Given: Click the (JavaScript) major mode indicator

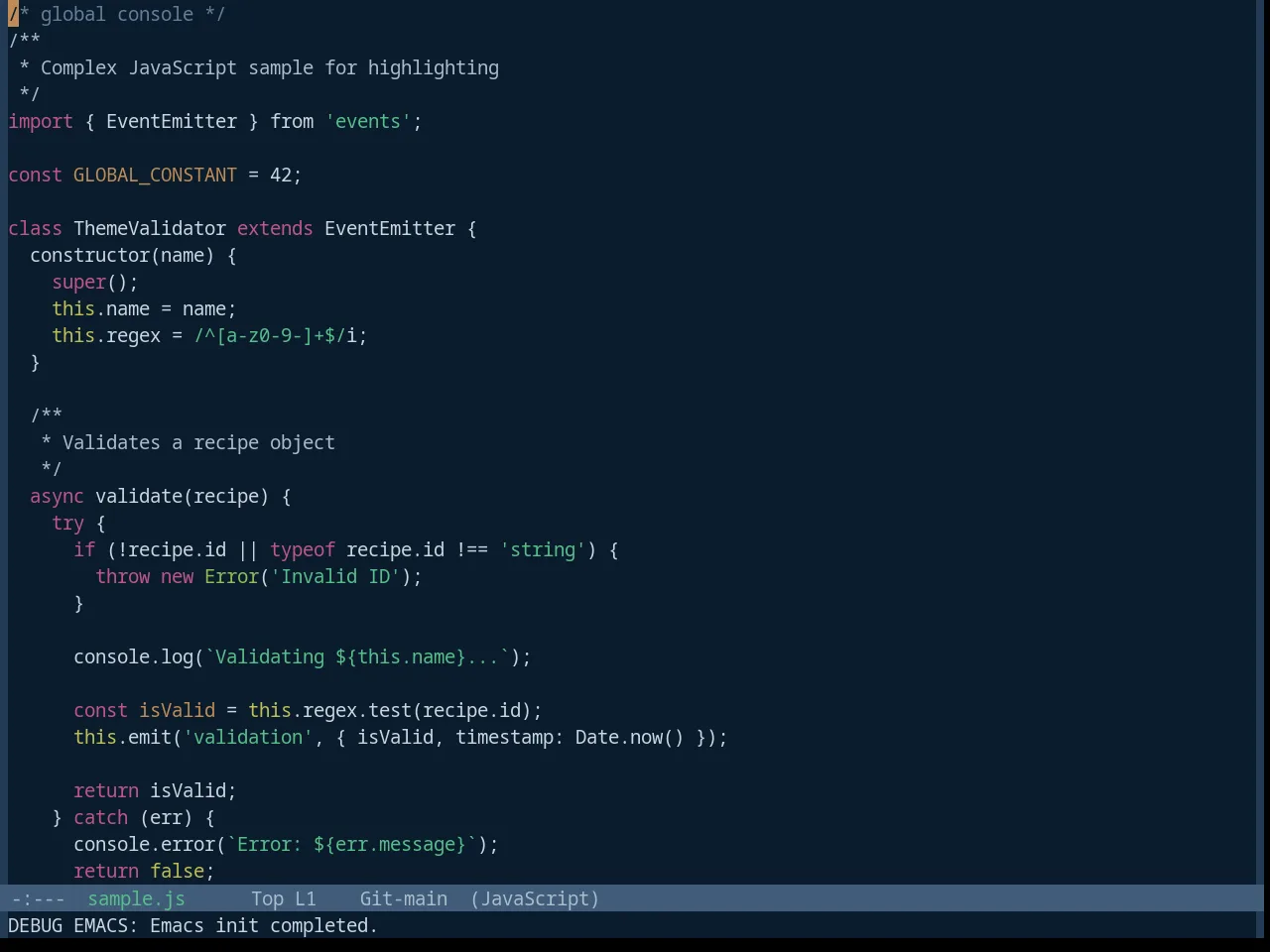Looking at the screenshot, I should 535,898.
